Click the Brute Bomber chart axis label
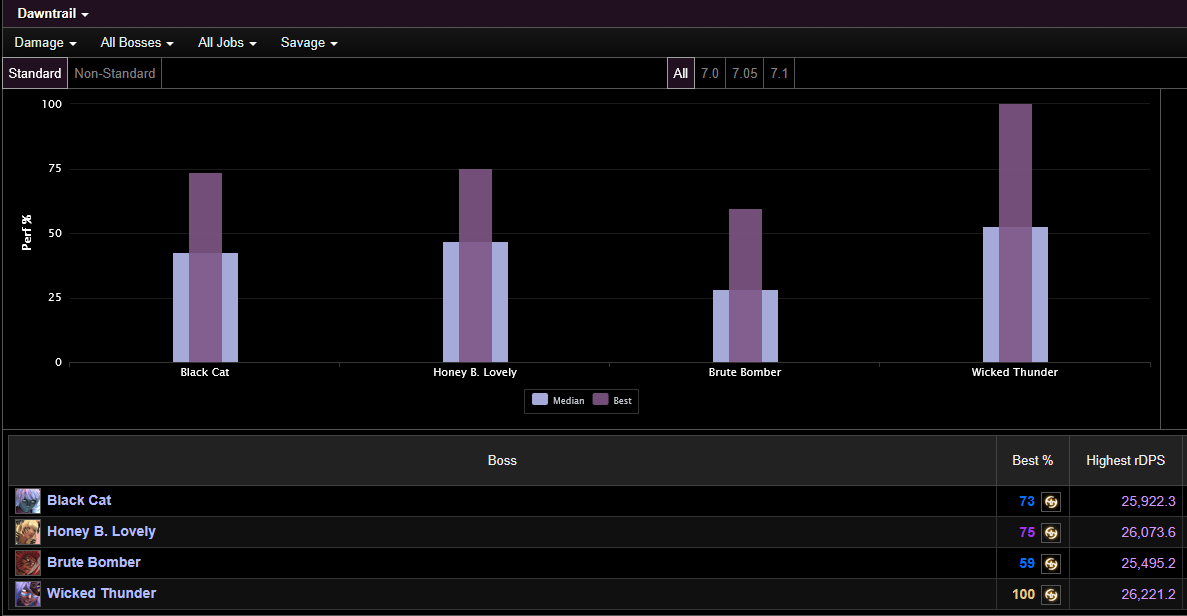Viewport: 1187px width, 616px height. 745,372
